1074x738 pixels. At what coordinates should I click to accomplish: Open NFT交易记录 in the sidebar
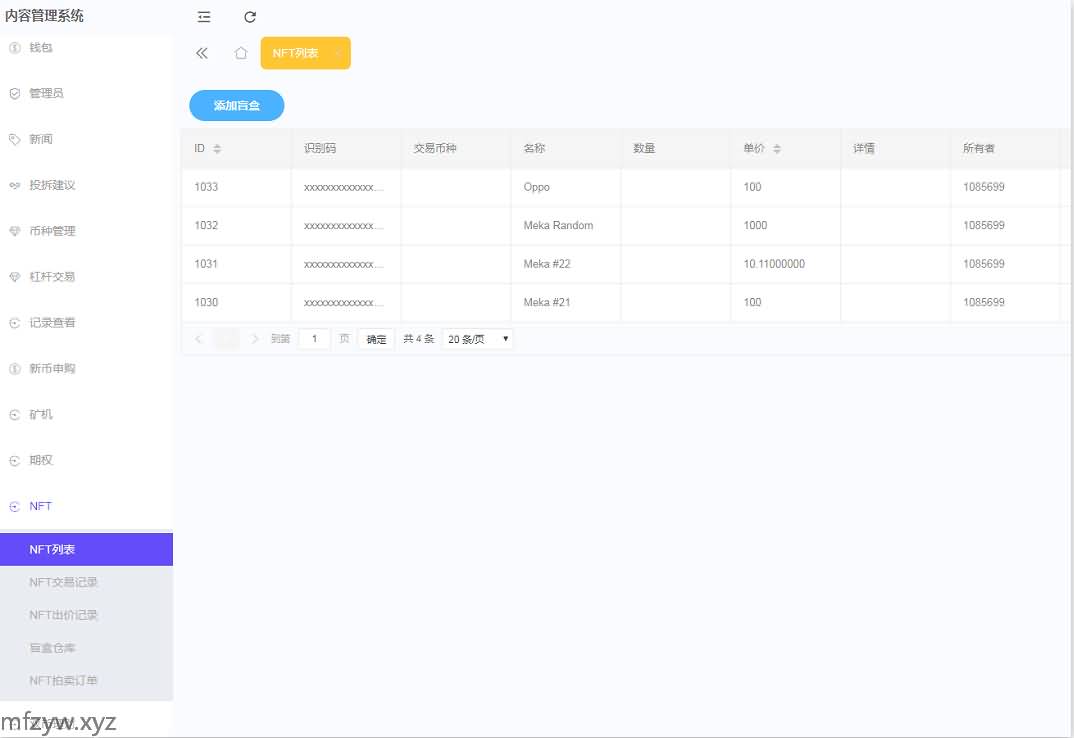[x=64, y=582]
